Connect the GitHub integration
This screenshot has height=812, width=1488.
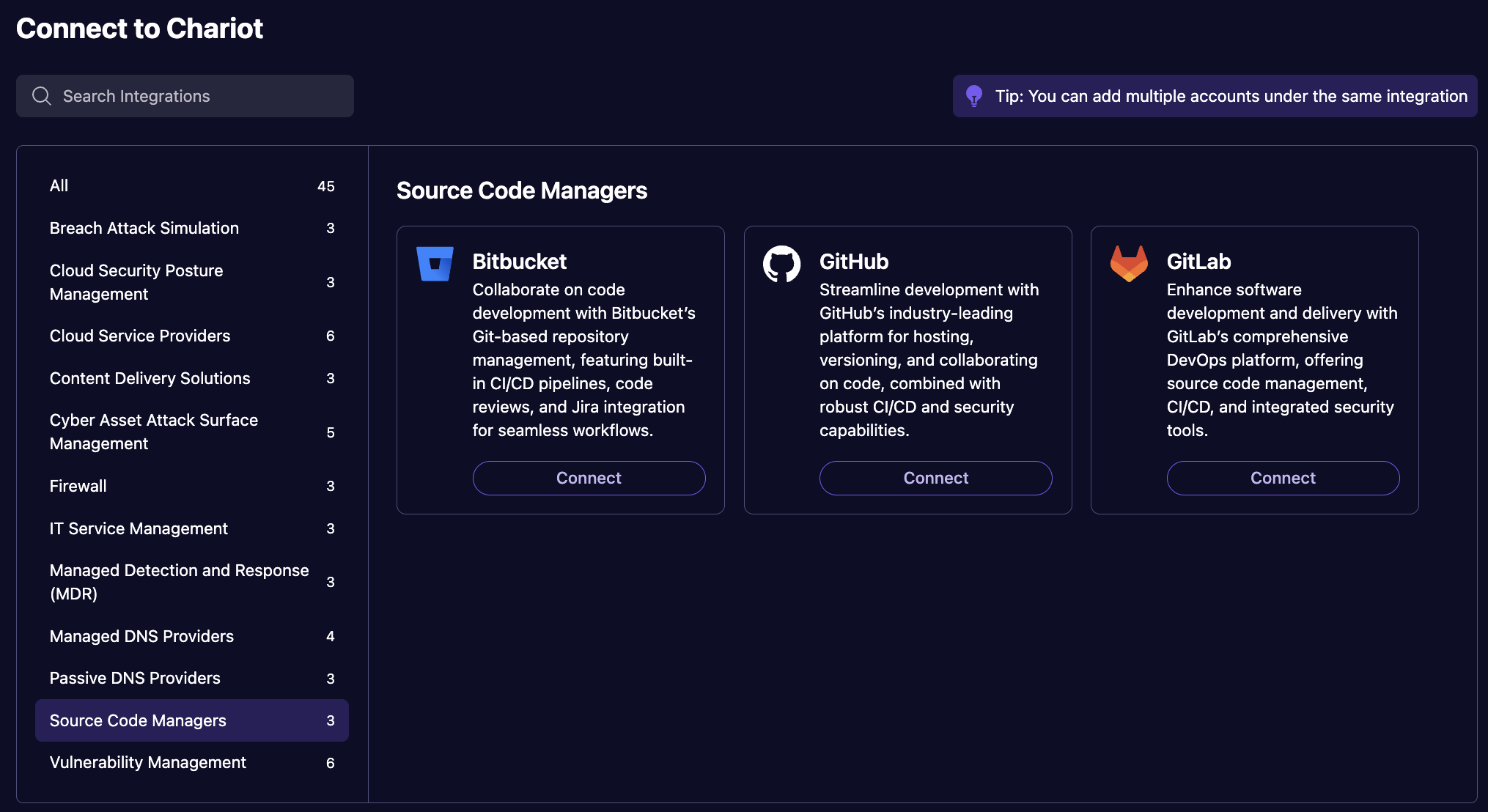point(936,478)
